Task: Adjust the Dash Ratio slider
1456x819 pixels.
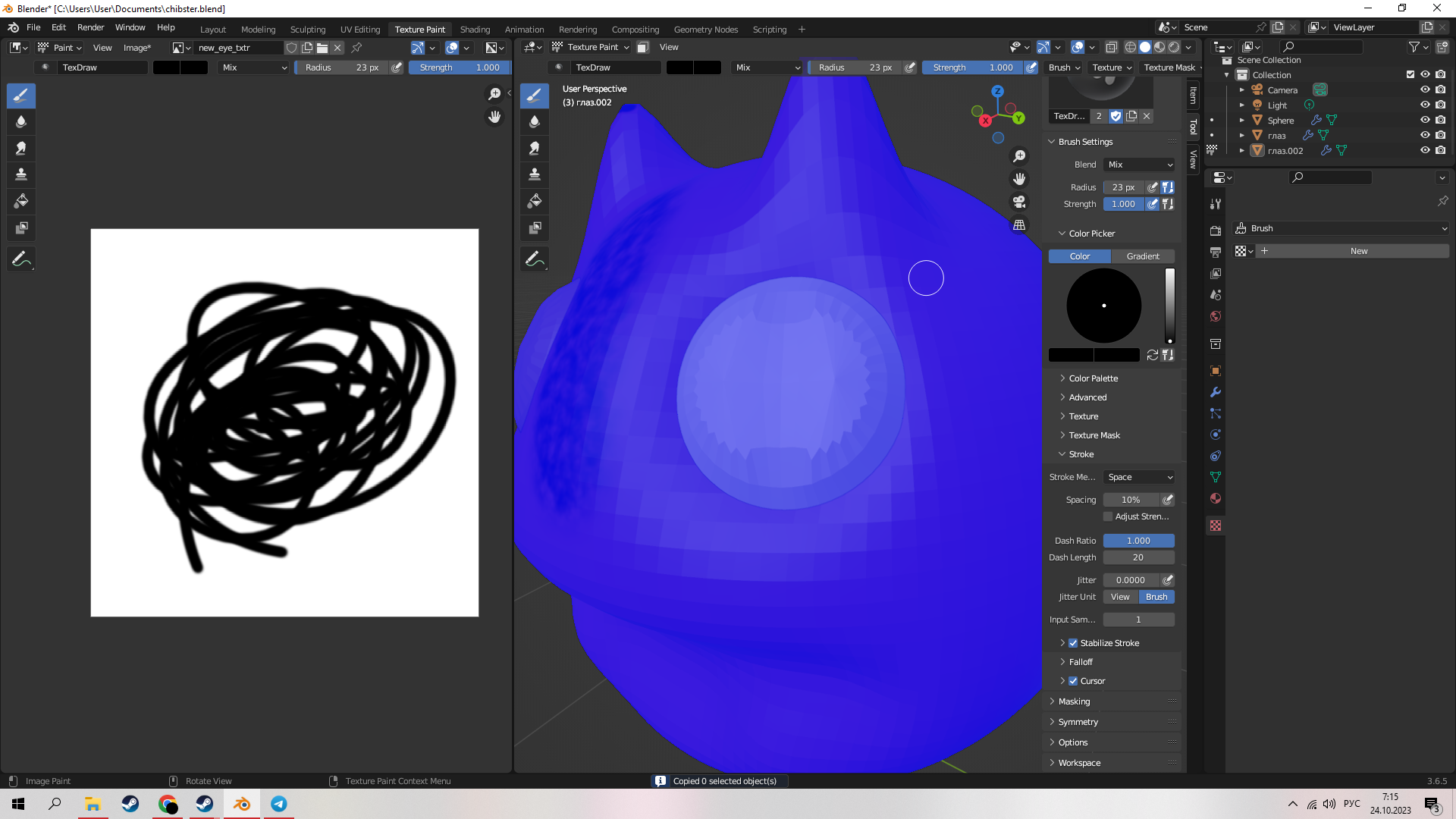Action: [x=1138, y=541]
